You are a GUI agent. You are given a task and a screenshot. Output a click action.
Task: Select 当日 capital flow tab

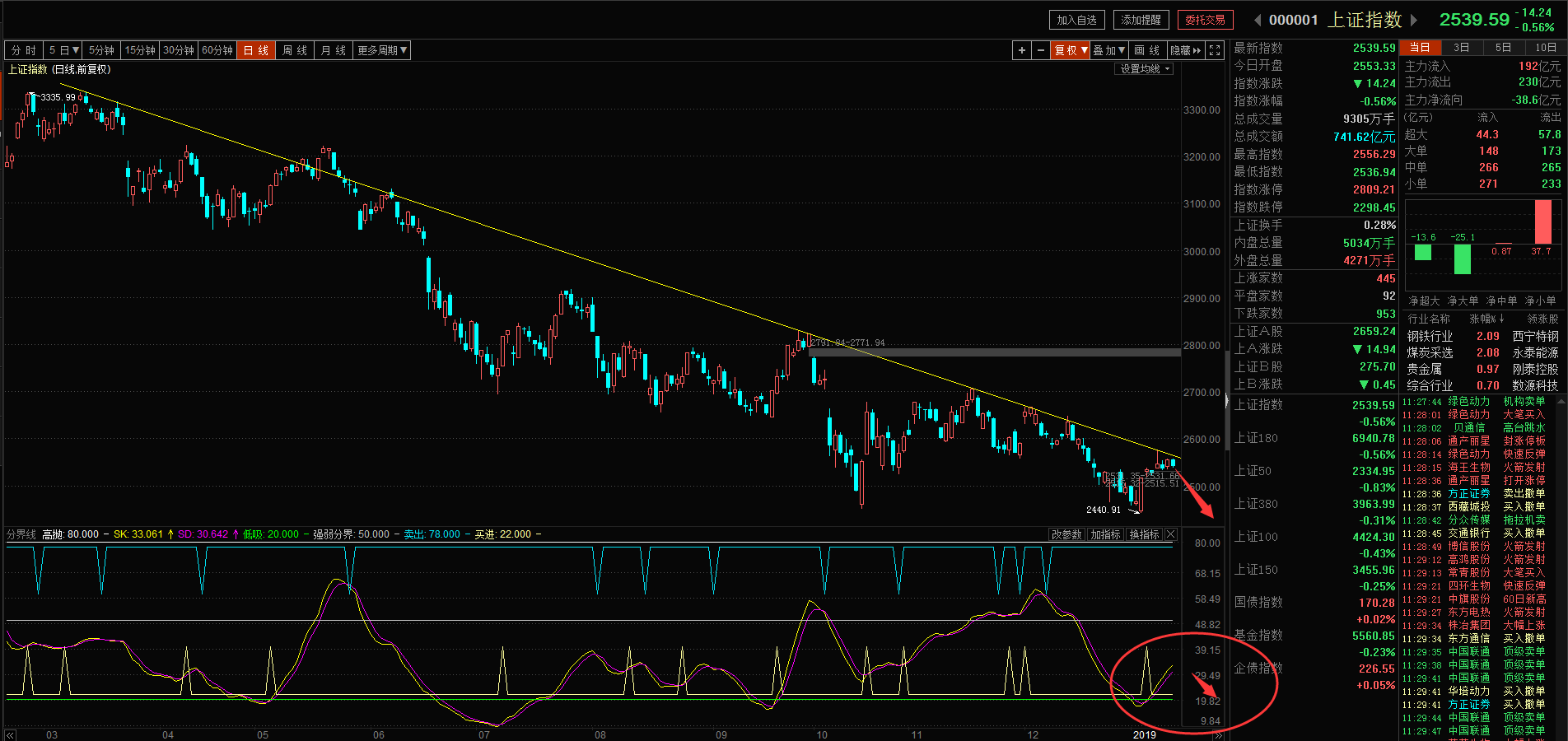coord(1420,48)
